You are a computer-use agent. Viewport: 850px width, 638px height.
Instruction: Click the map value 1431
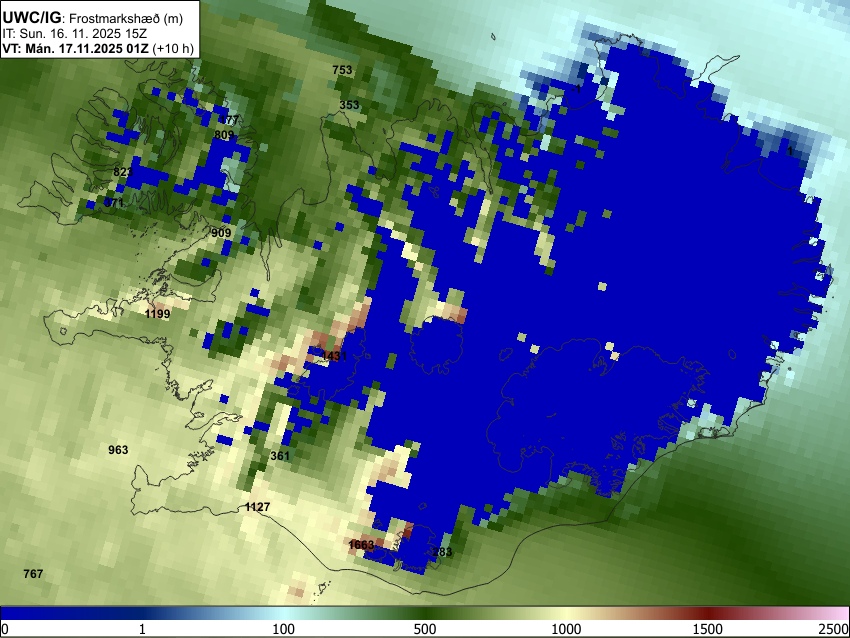pos(334,356)
